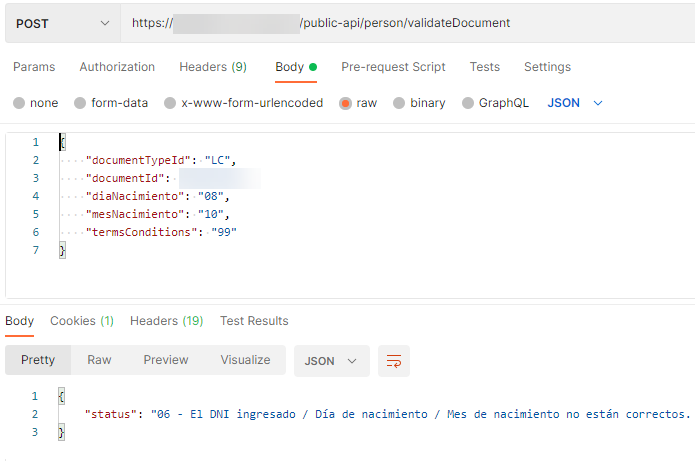Click the "termsConditions" key in request body
Screen dimensions: 695x461
[x=141, y=232]
